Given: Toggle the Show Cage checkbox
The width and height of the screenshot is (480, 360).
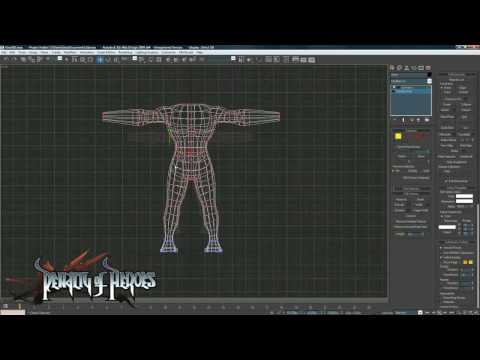Looking at the screenshot, I should [441, 262].
